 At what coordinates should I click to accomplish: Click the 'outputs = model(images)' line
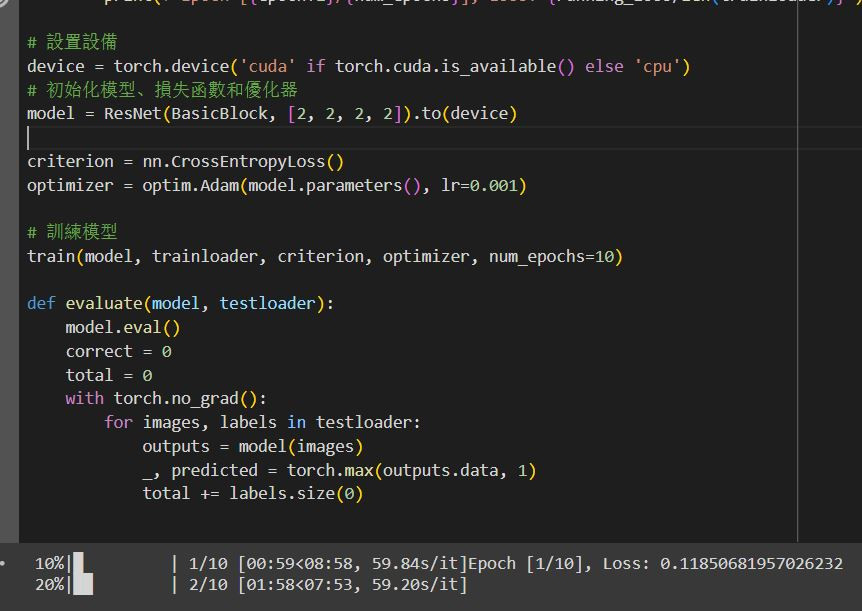(253, 447)
